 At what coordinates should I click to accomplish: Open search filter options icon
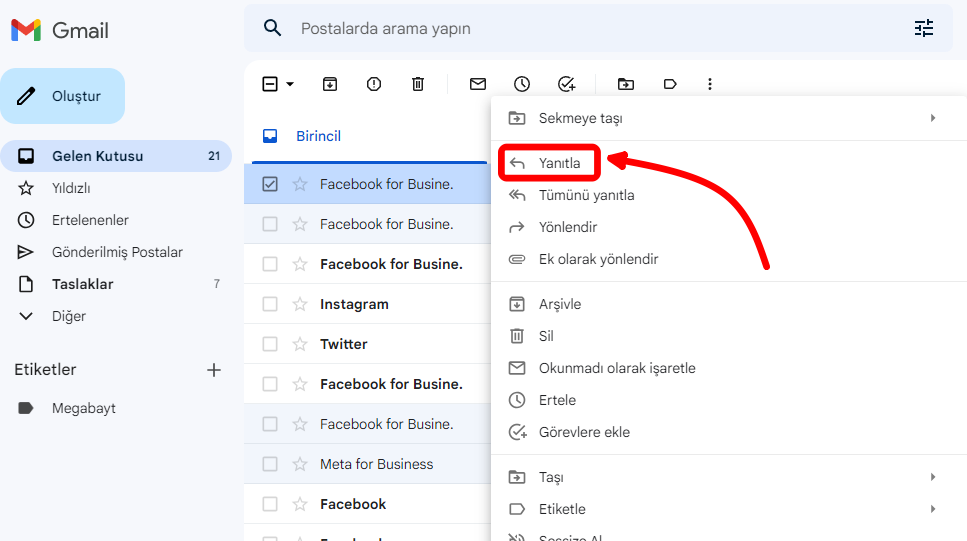pos(924,28)
